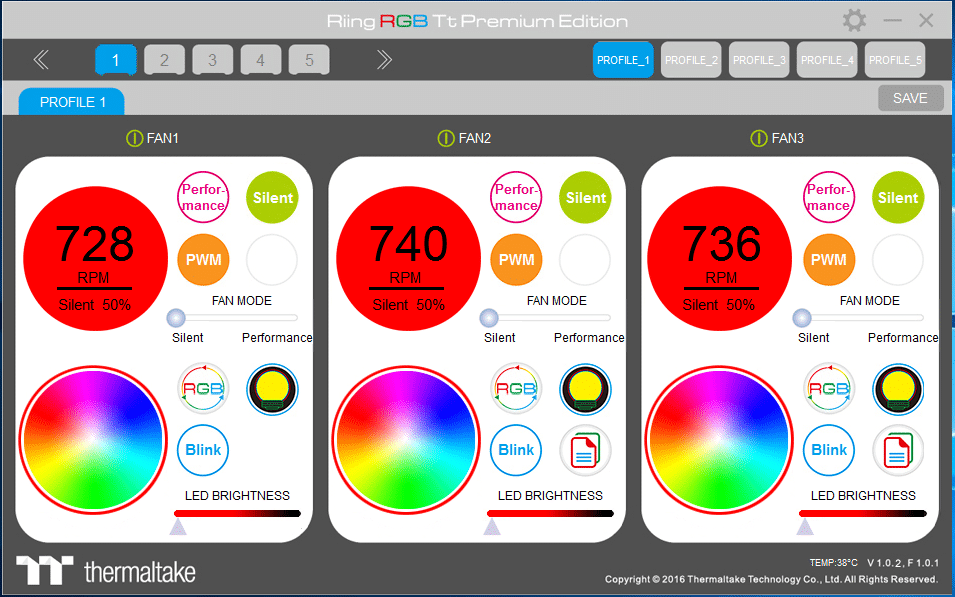
Task: Select Performance mode for FAN2
Action: coord(516,197)
